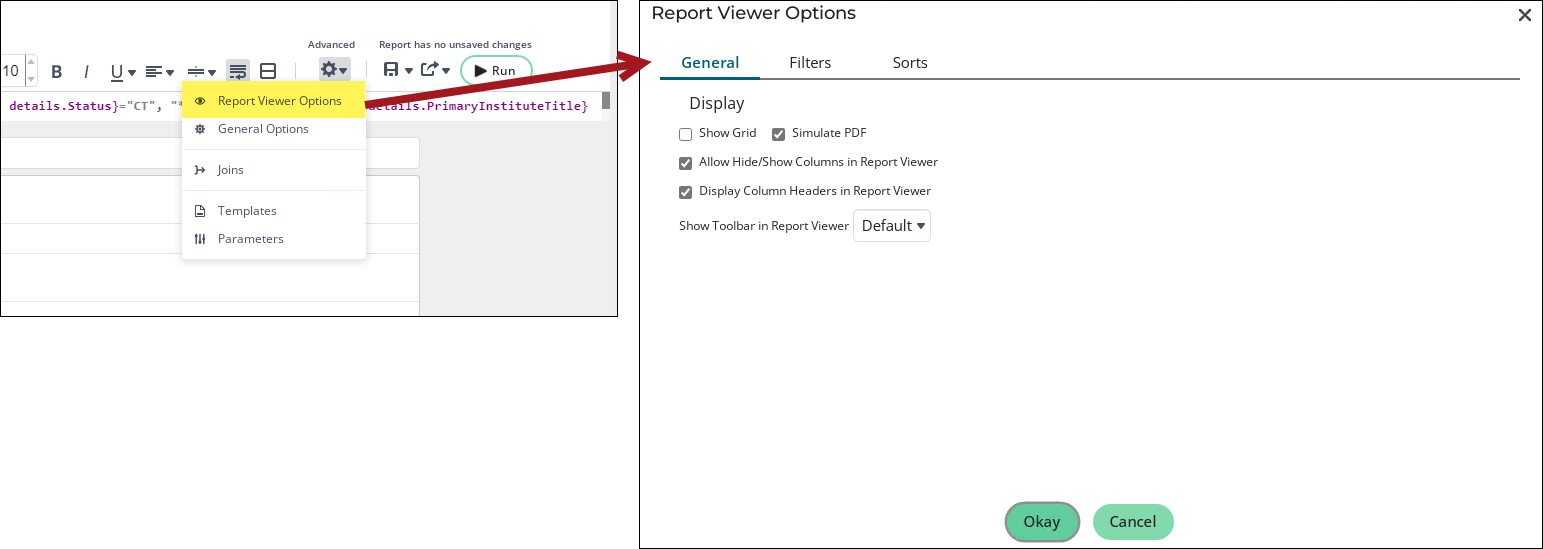The image size is (1543, 549).
Task: Click the formula bar scrollbar handle
Action: tap(605, 100)
